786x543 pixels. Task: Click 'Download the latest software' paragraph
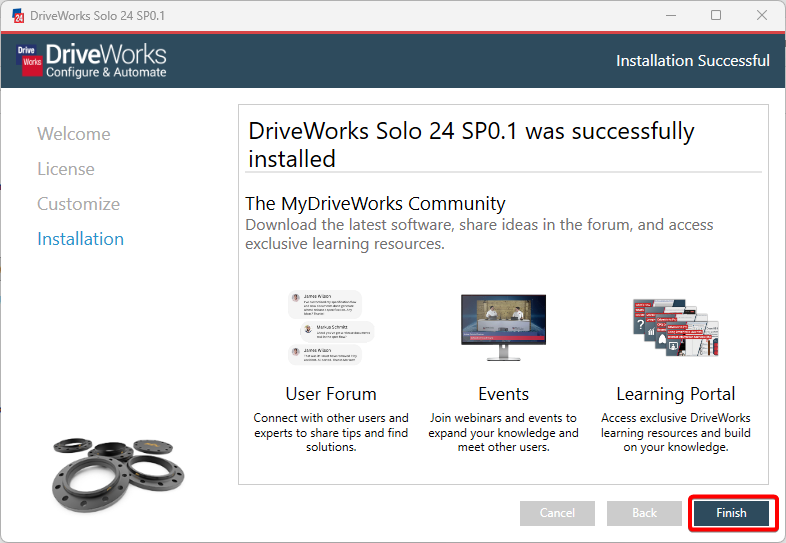click(x=479, y=234)
